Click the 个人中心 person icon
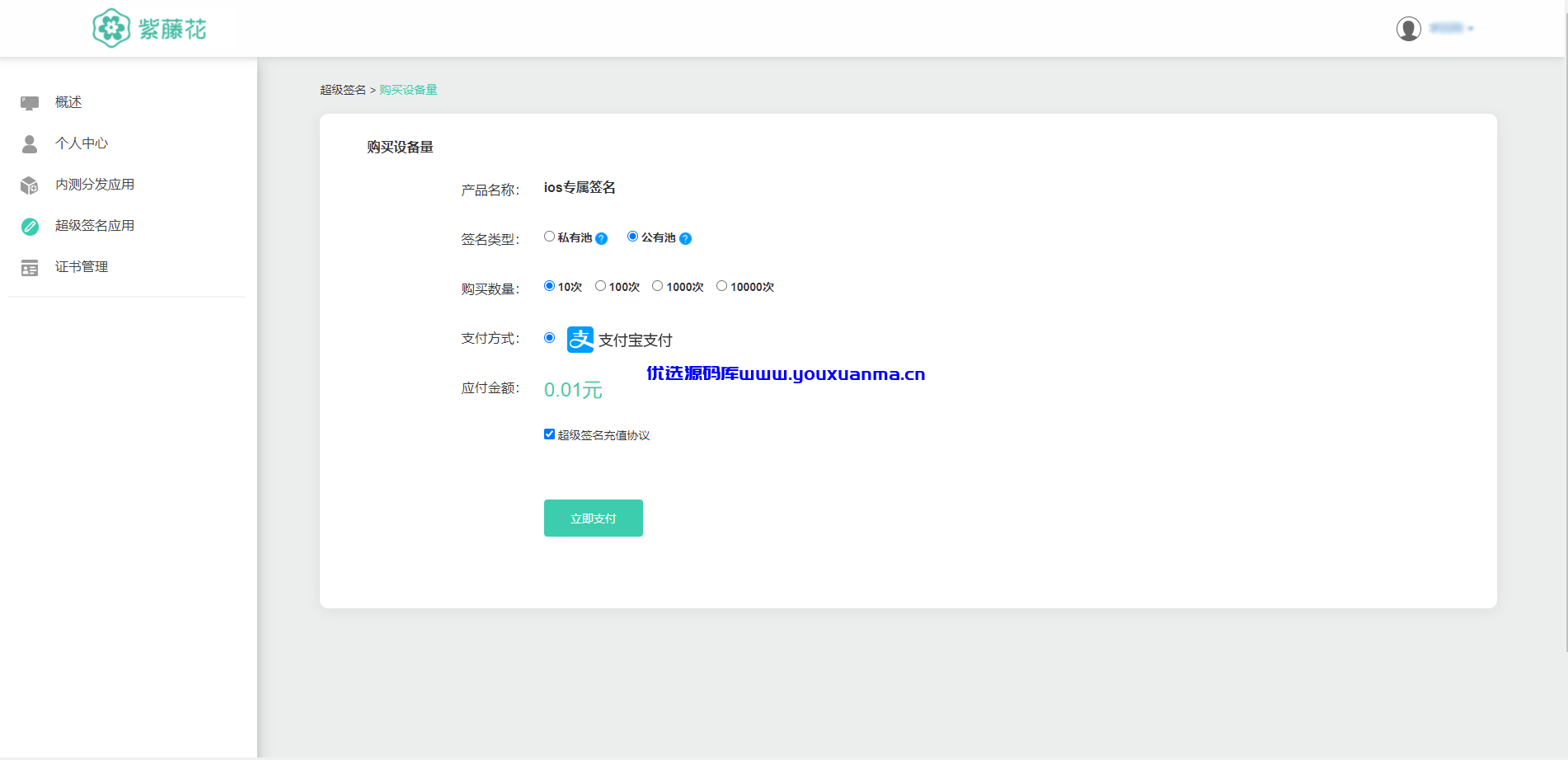The width and height of the screenshot is (1568, 760). coord(30,144)
